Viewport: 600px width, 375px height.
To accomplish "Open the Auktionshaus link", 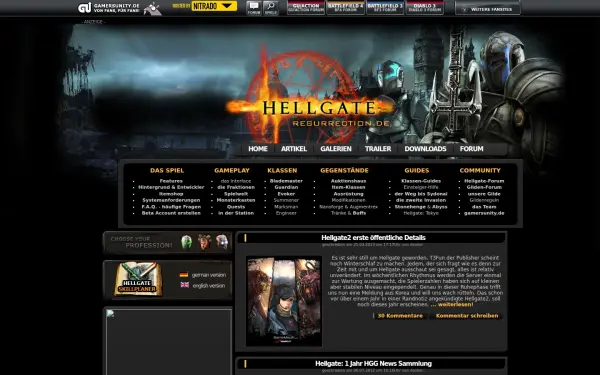I will (x=349, y=181).
